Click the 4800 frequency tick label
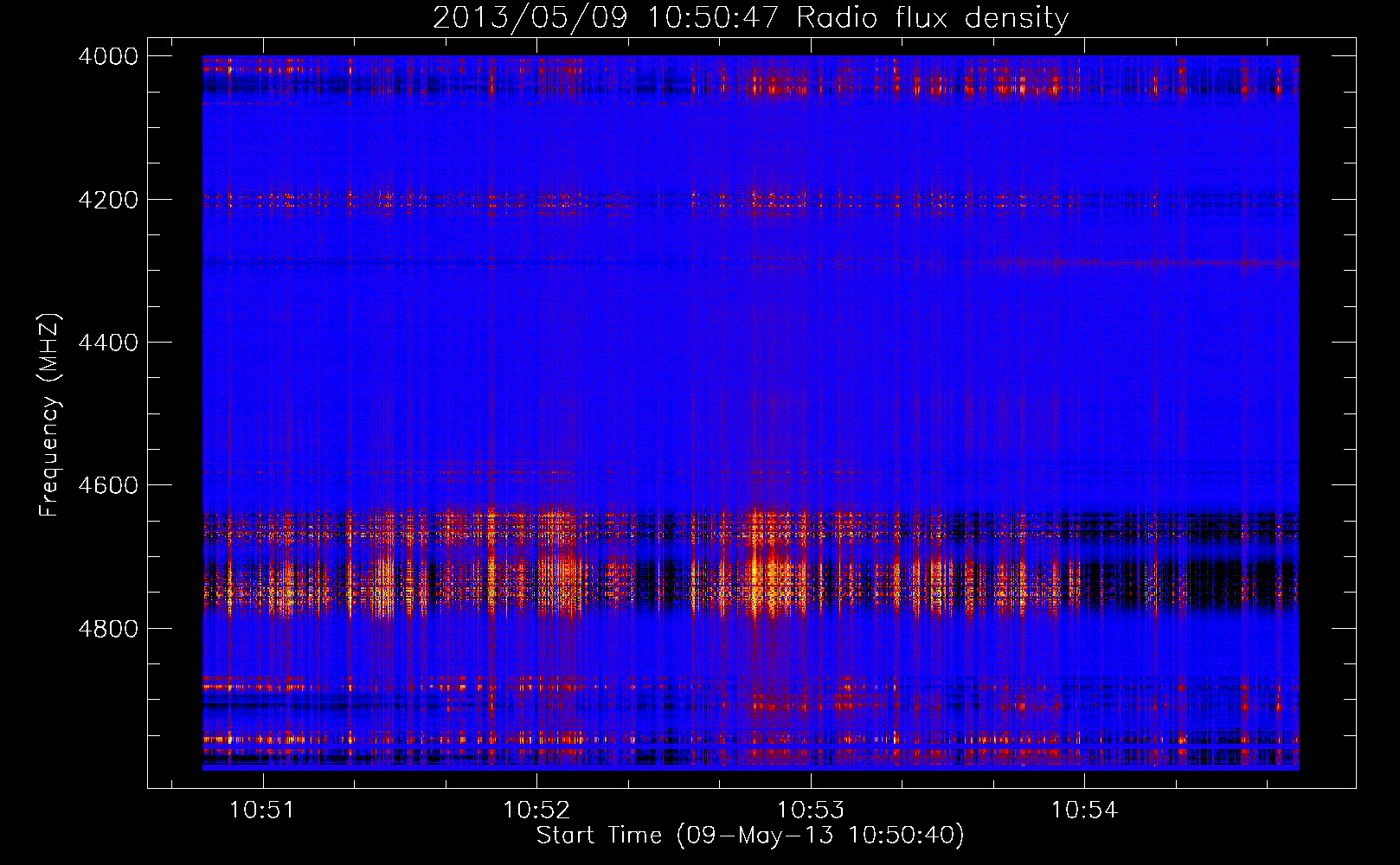 pos(108,628)
